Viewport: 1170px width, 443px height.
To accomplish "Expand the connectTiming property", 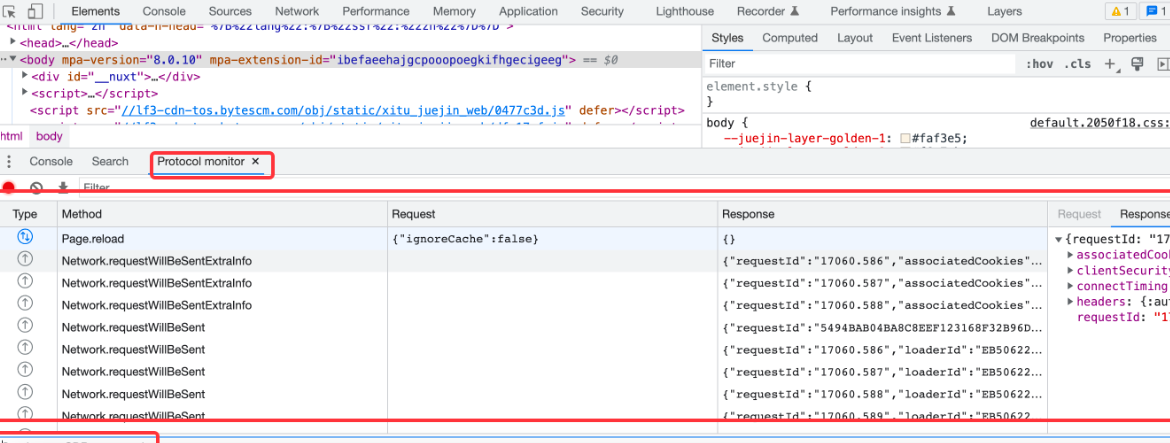I will pos(1072,286).
